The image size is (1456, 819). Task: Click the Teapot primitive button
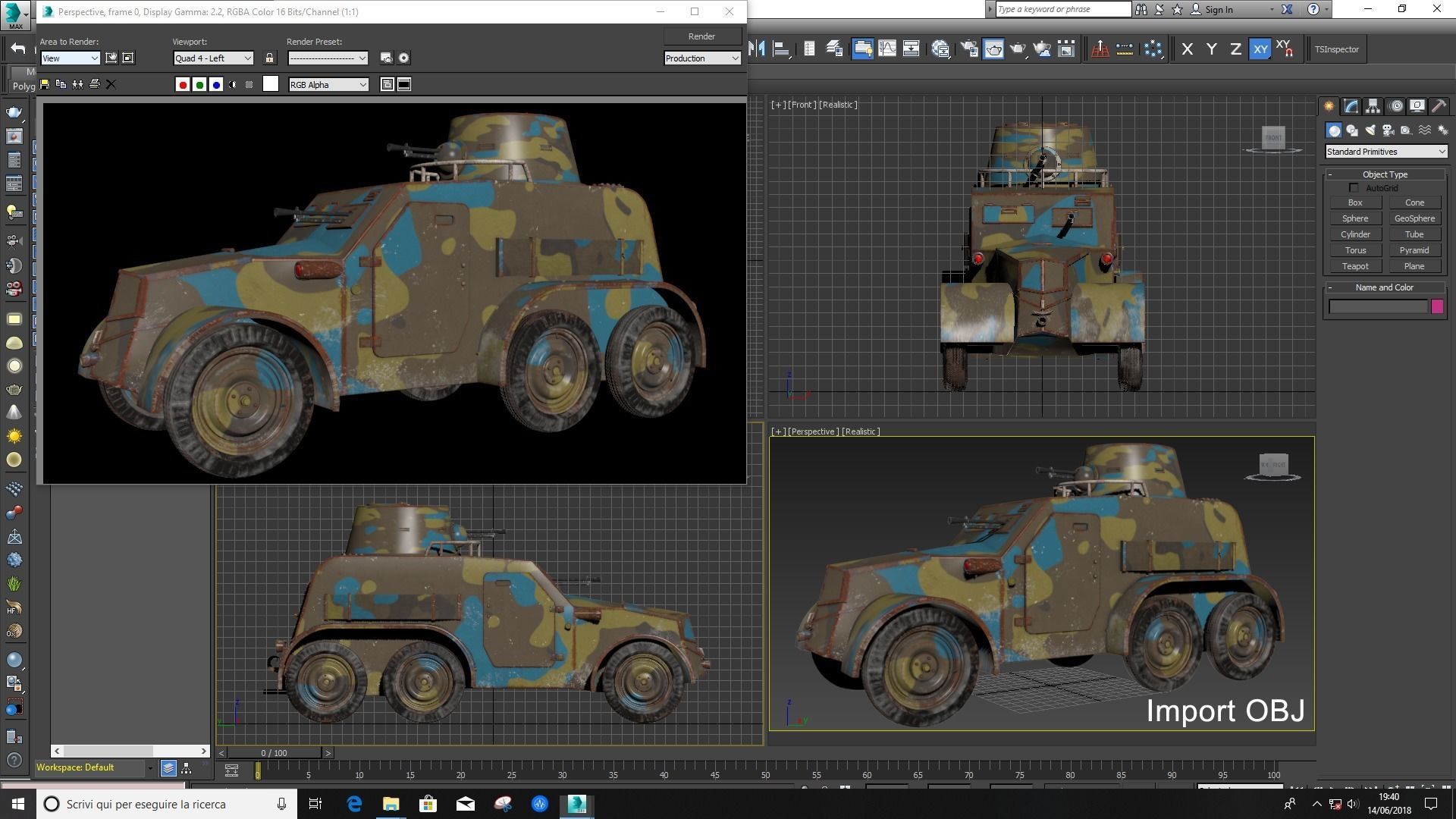click(x=1355, y=266)
